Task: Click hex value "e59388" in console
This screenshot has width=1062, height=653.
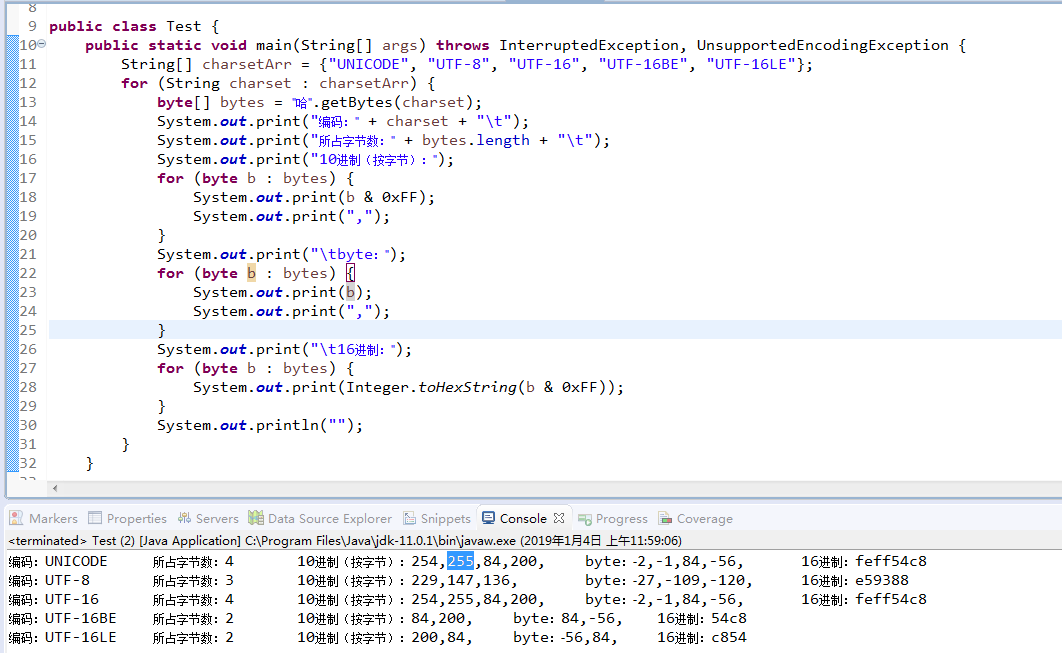Action: point(882,581)
